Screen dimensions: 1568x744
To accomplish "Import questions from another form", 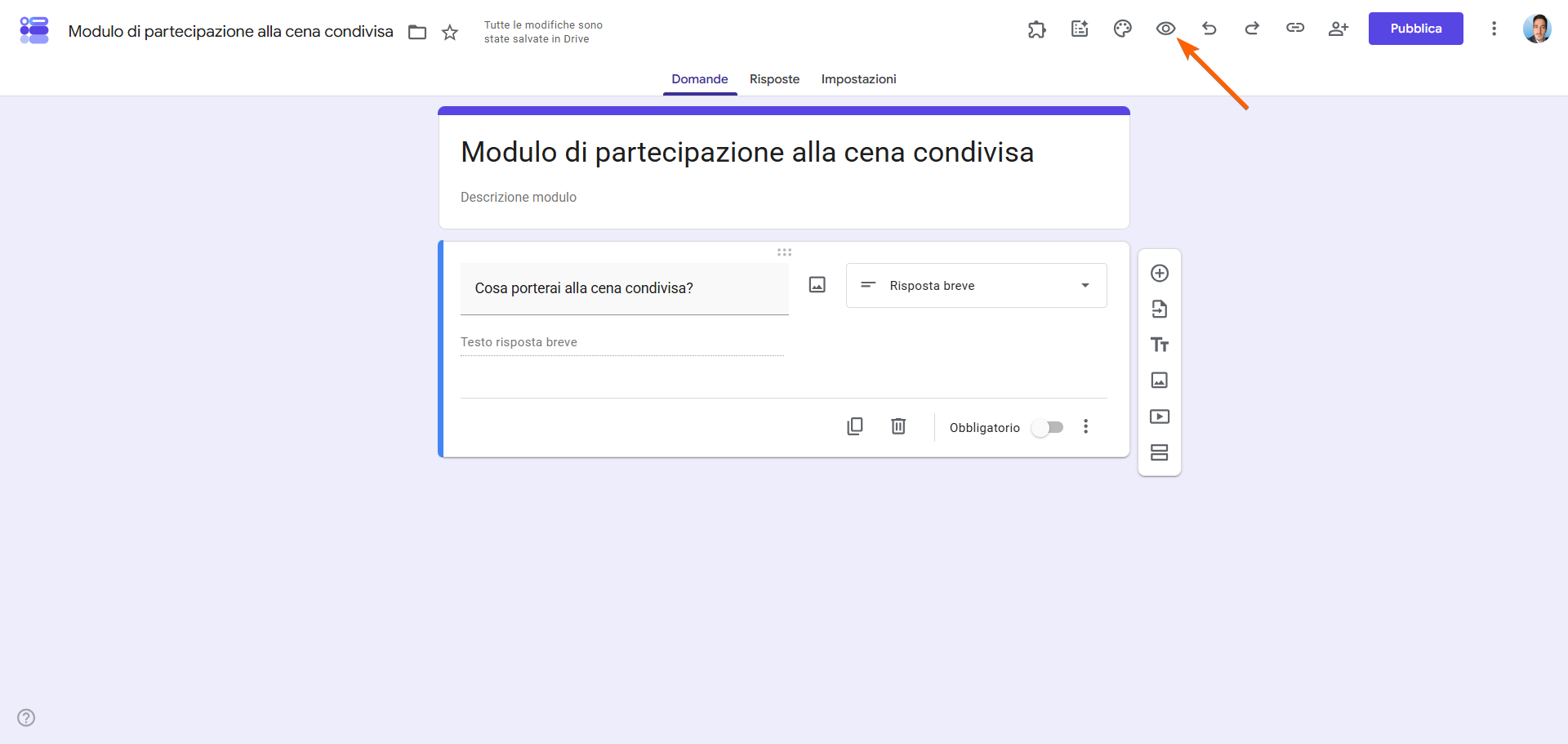I will click(1160, 309).
